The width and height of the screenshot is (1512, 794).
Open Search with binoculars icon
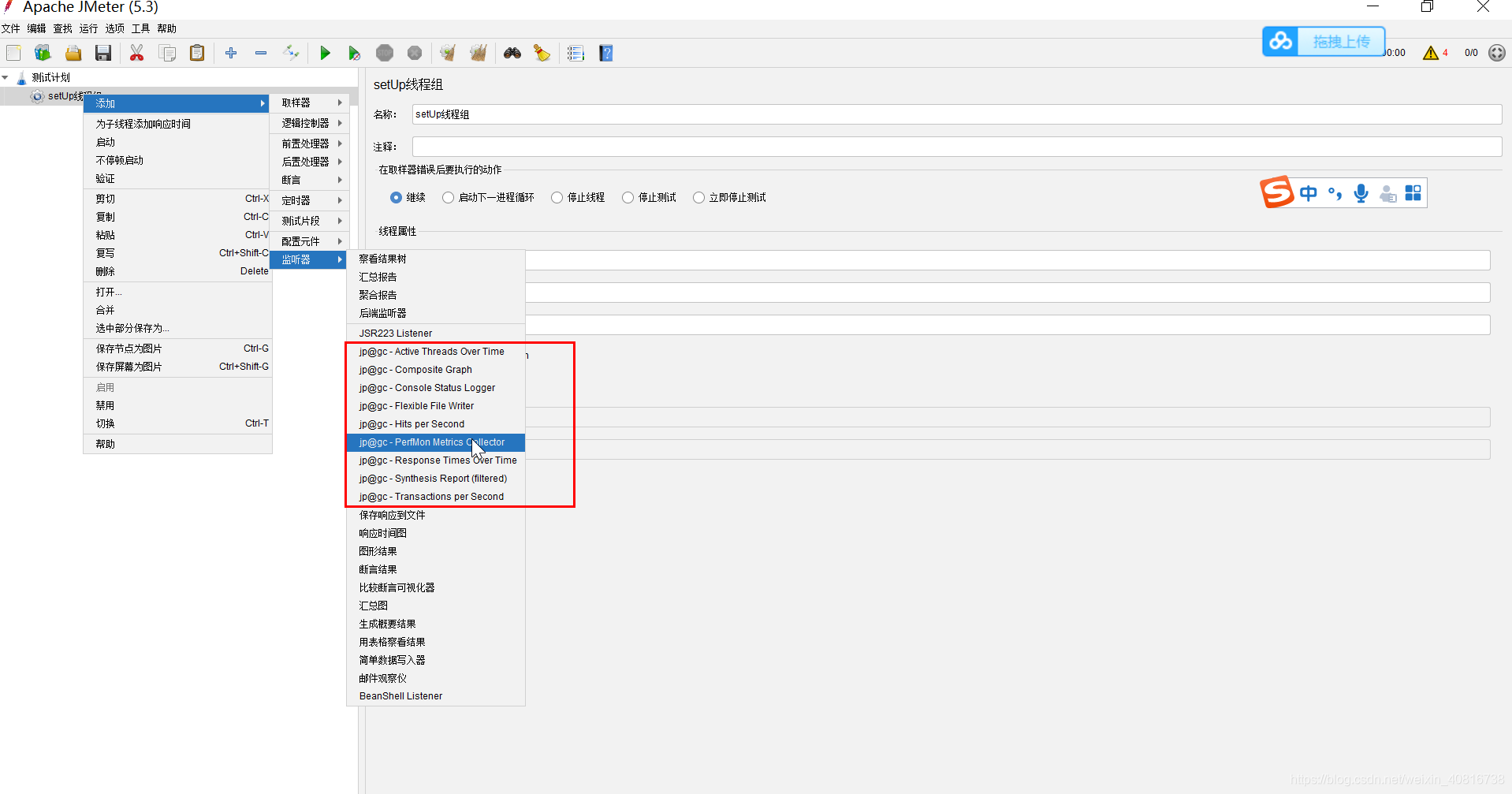[512, 53]
